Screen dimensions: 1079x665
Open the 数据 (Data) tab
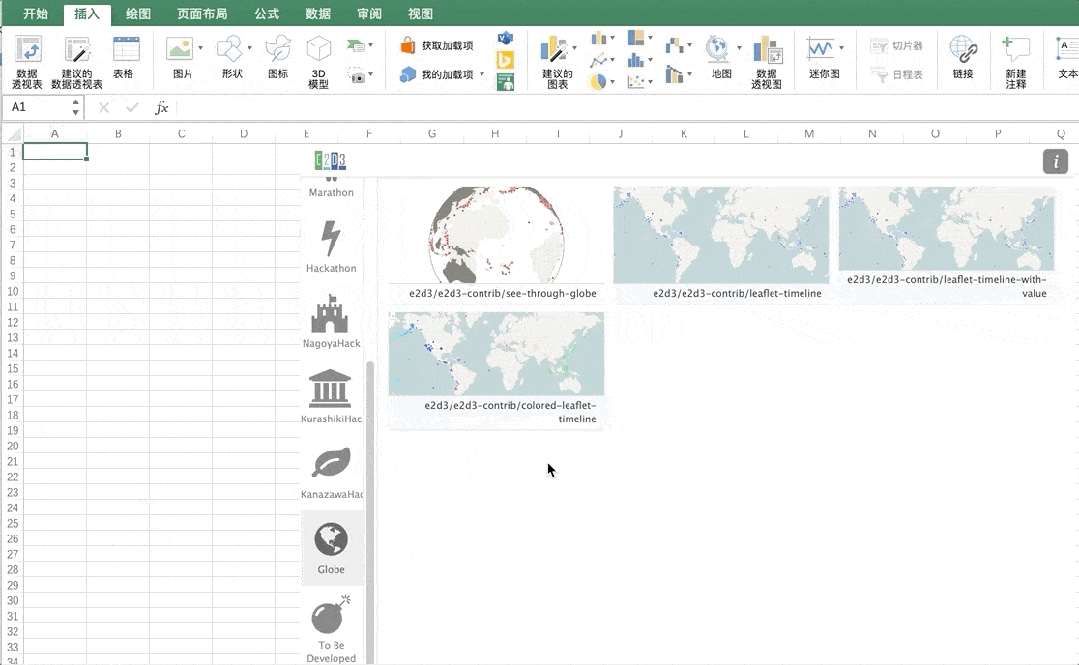pyautogui.click(x=318, y=14)
